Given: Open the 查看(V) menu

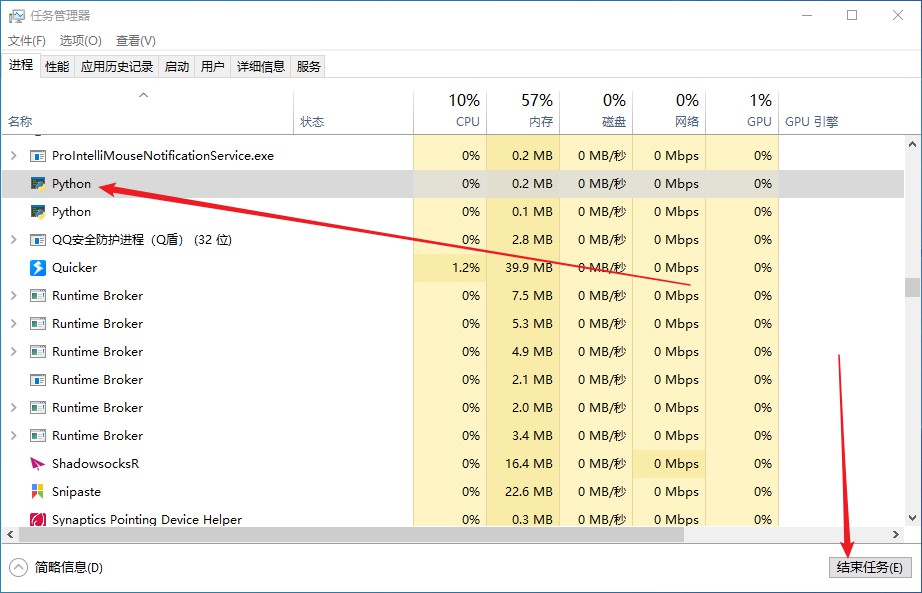Looking at the screenshot, I should (136, 41).
